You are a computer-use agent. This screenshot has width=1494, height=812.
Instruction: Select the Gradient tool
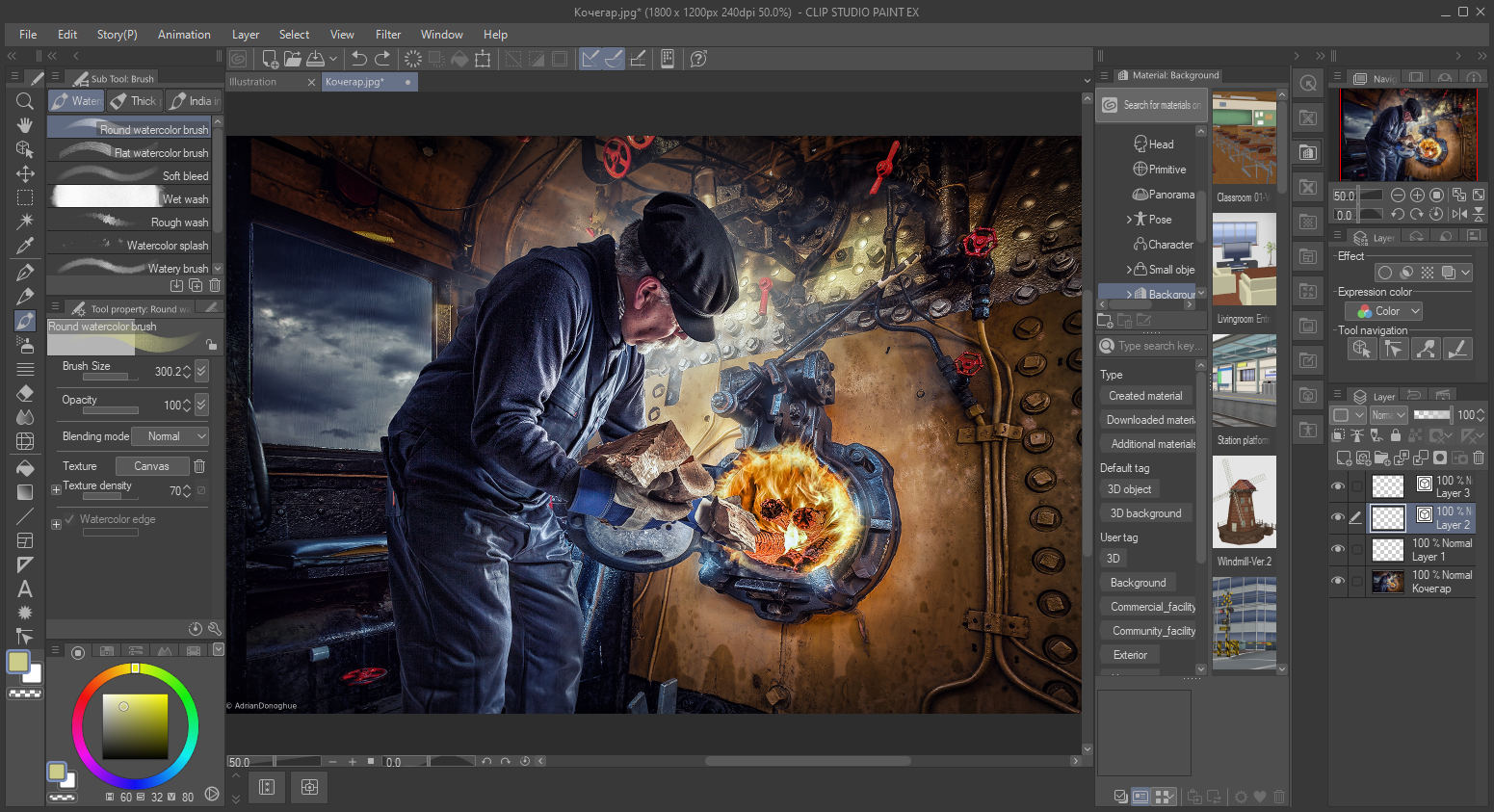25,491
